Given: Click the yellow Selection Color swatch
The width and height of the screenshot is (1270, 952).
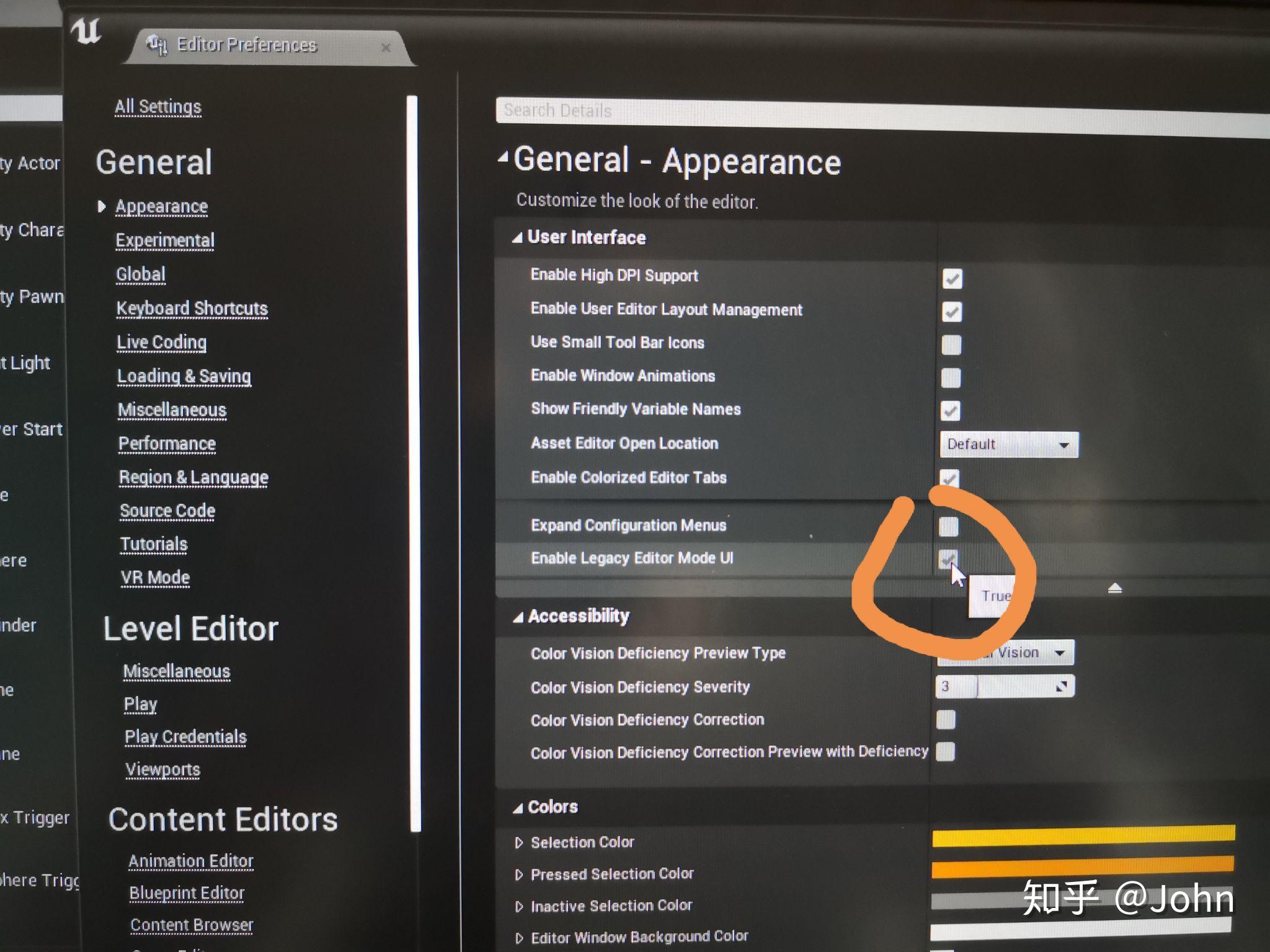Looking at the screenshot, I should (x=1083, y=835).
